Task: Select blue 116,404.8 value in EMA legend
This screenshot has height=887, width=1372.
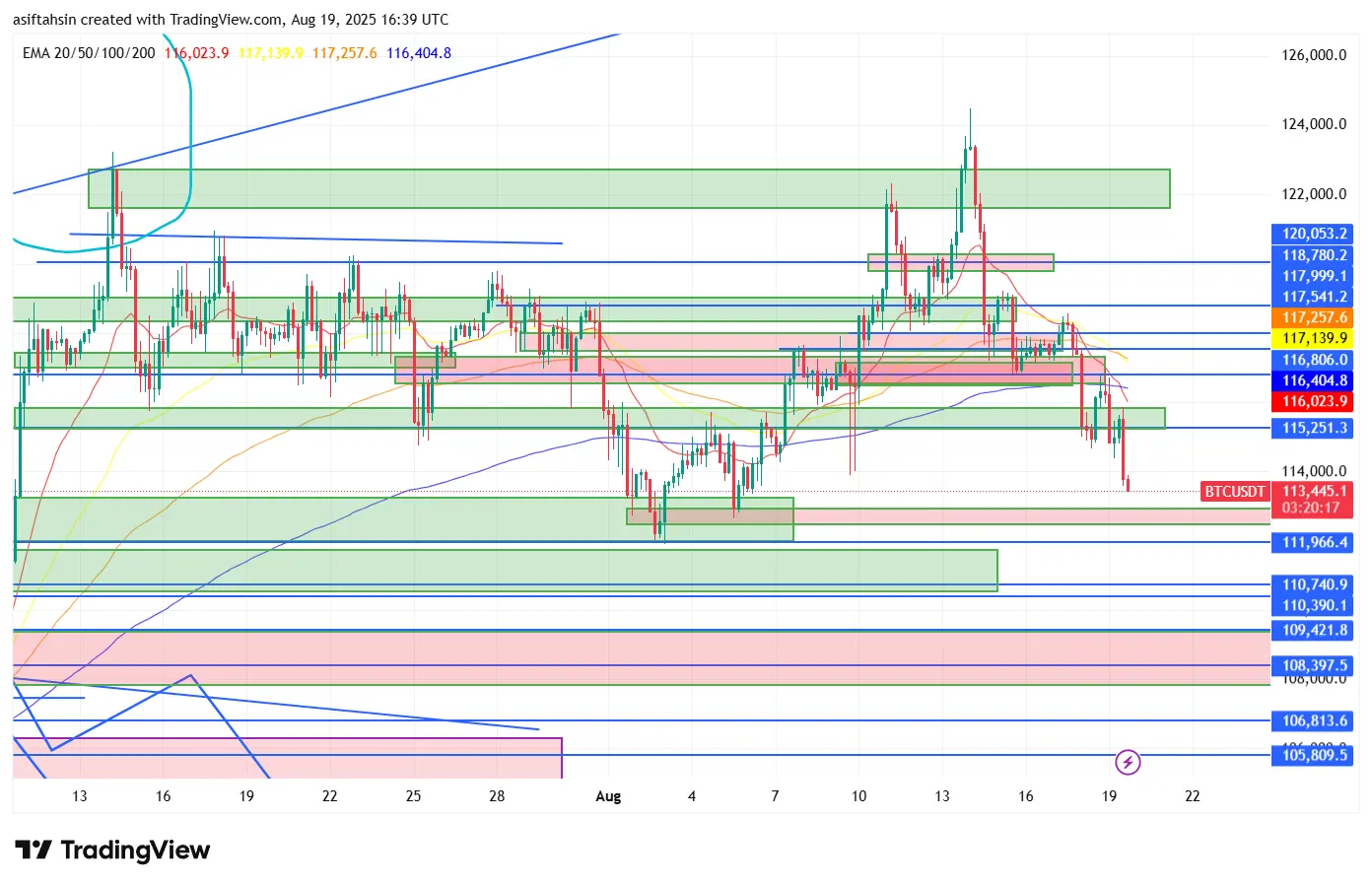Action: tap(419, 53)
